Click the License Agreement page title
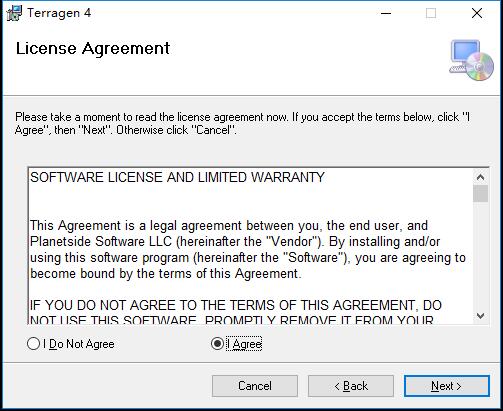503x411 pixels. pyautogui.click(x=93, y=49)
